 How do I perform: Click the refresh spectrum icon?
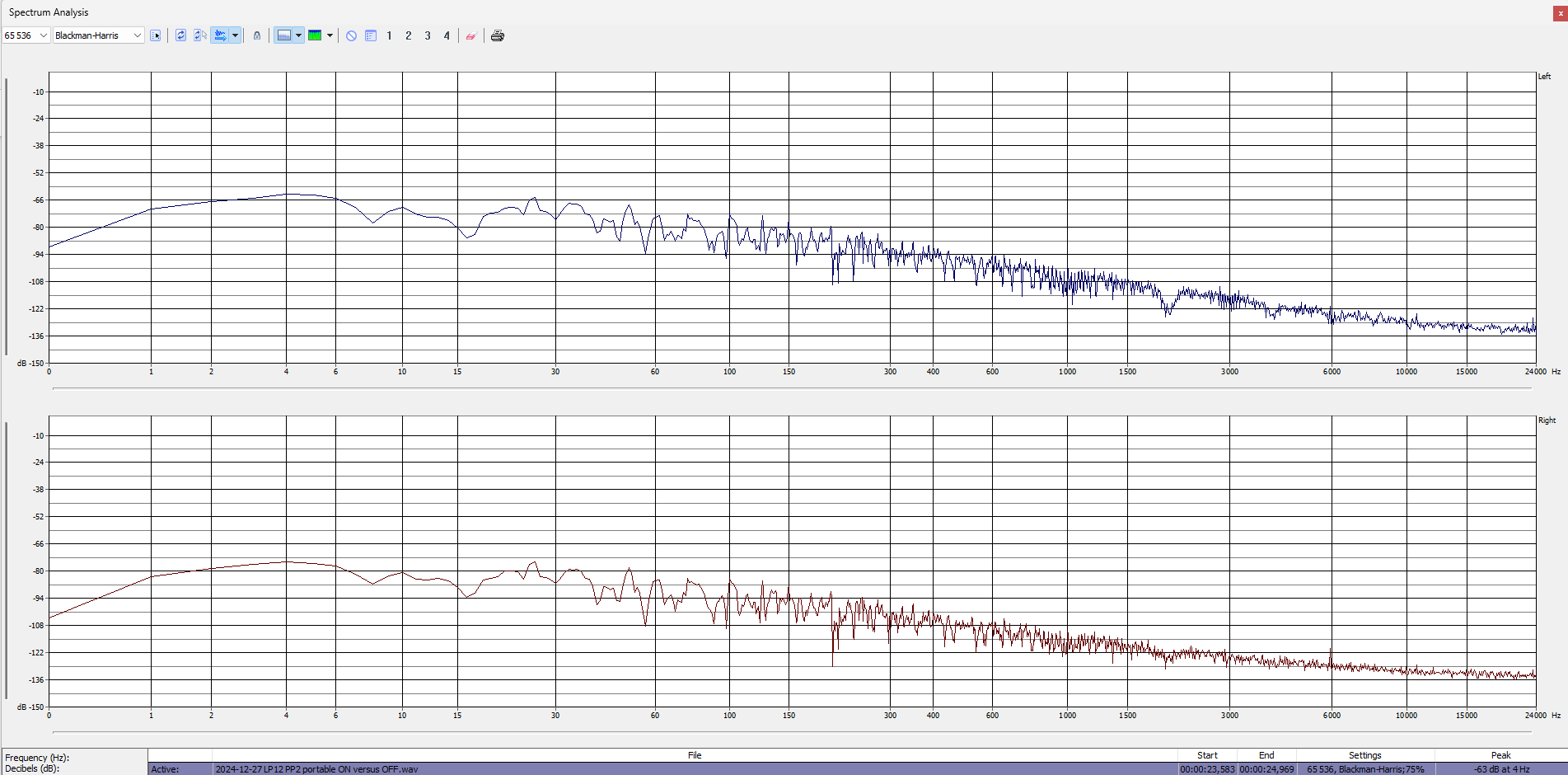click(180, 35)
